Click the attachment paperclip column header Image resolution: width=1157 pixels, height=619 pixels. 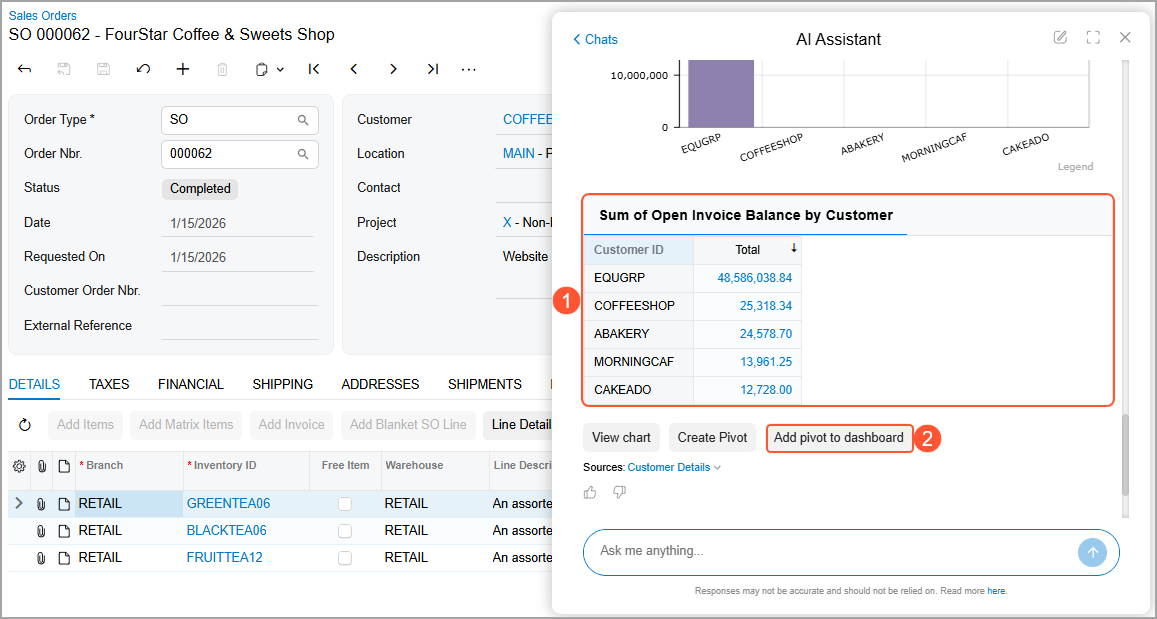pyautogui.click(x=41, y=466)
